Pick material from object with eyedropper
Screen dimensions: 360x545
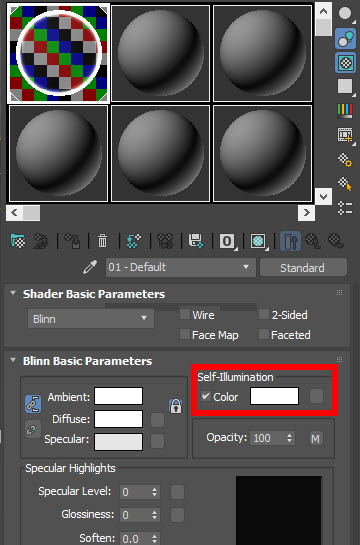point(90,268)
